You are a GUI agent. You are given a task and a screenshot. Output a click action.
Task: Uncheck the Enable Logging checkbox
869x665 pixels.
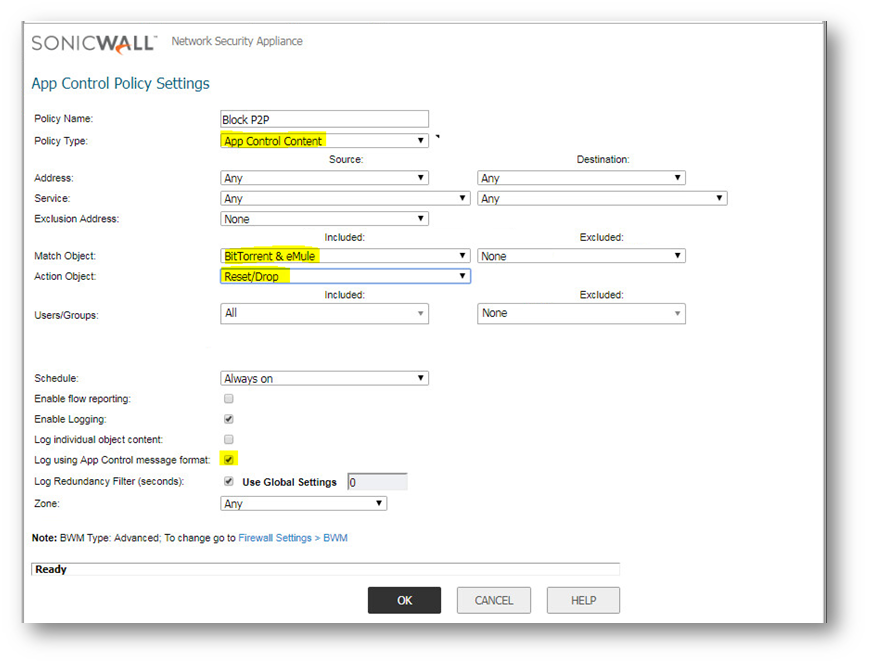coord(229,419)
